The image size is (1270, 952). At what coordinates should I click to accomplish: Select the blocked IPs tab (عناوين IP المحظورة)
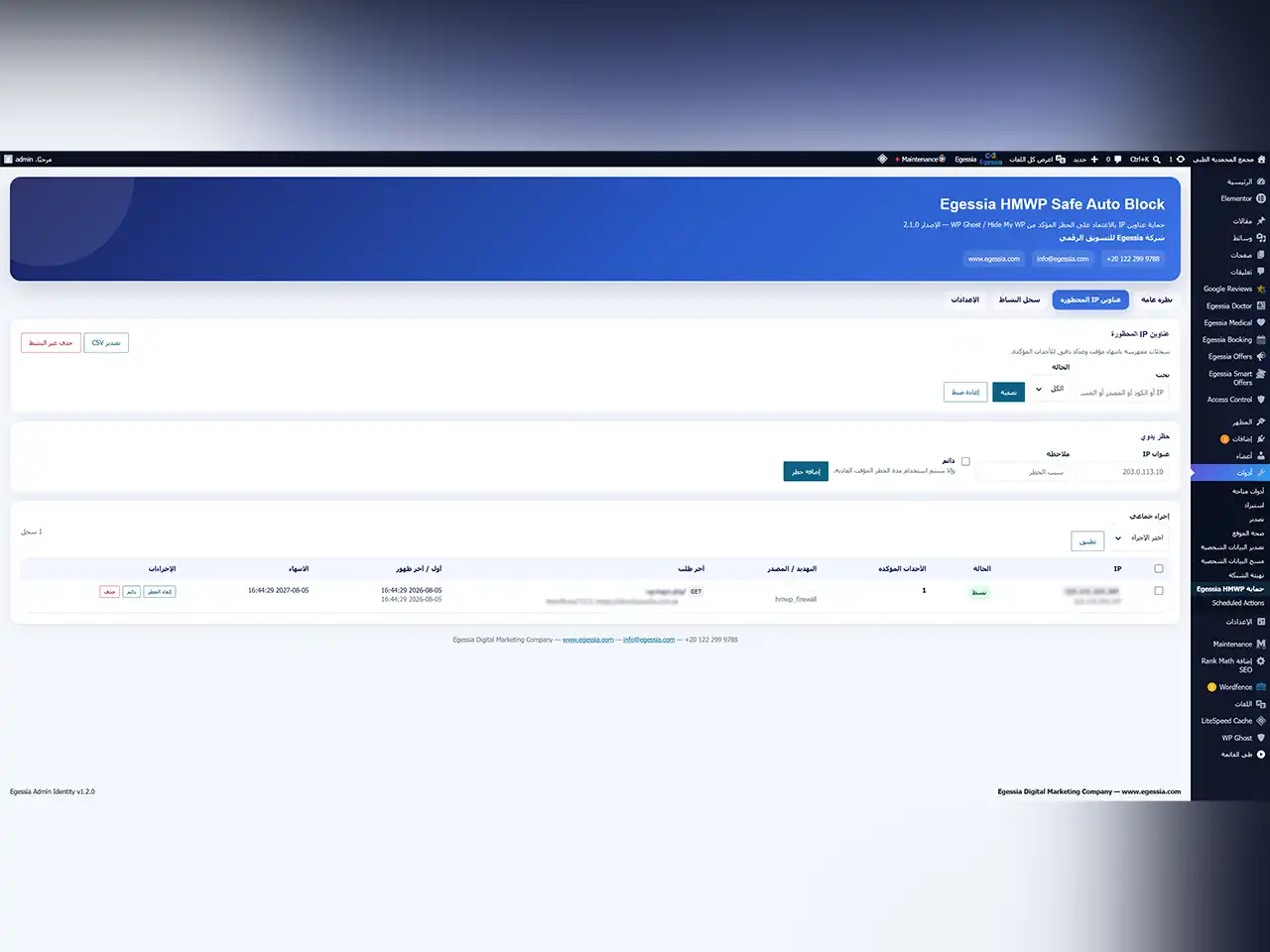1090,299
